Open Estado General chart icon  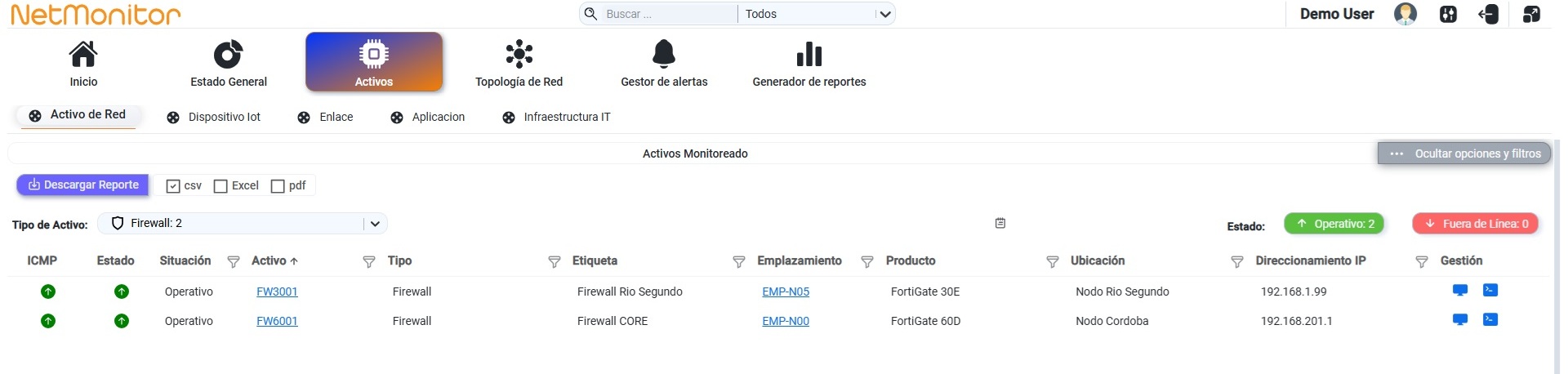[x=228, y=54]
